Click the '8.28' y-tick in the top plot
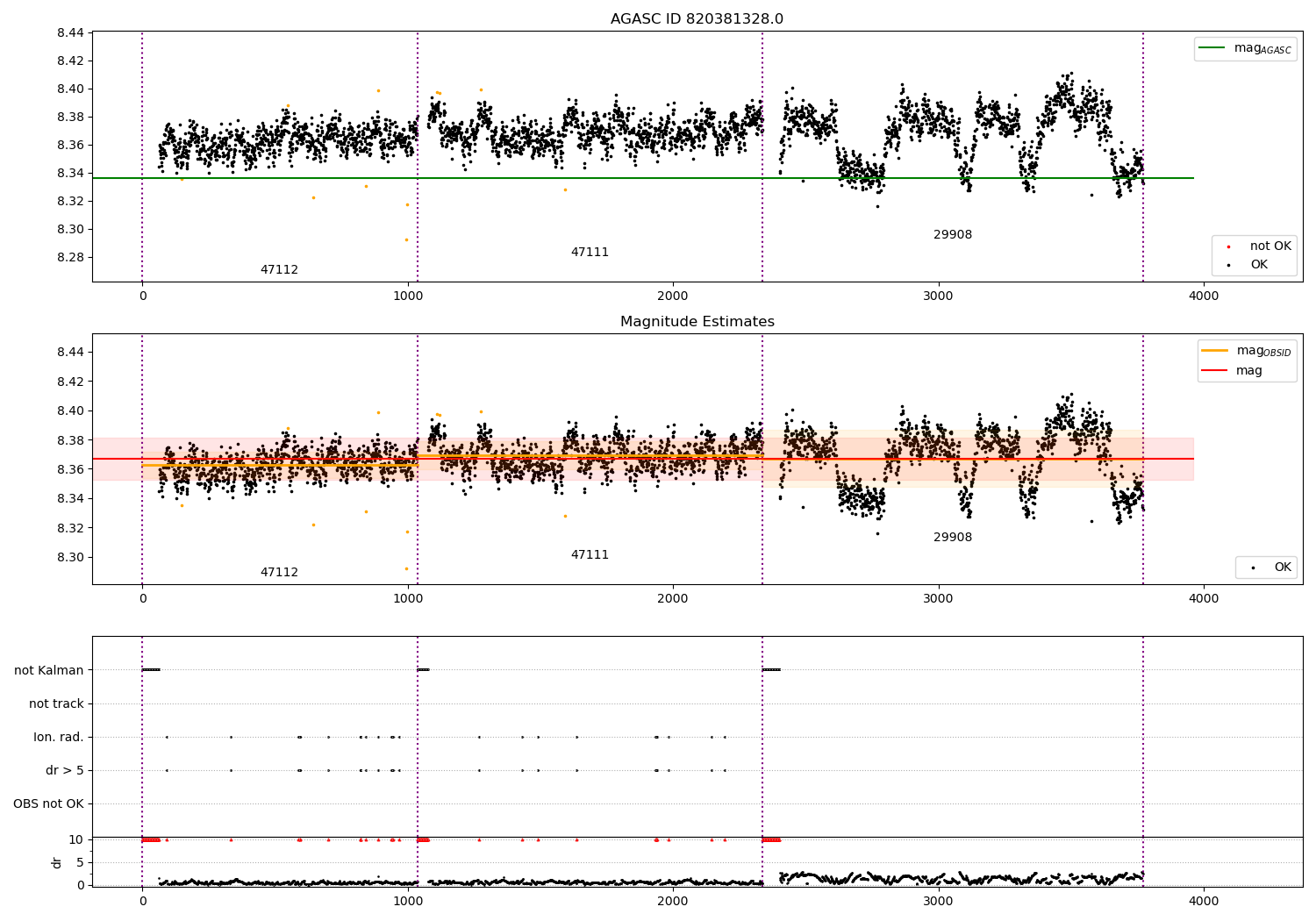This screenshot has width=1316, height=921. click(70, 258)
